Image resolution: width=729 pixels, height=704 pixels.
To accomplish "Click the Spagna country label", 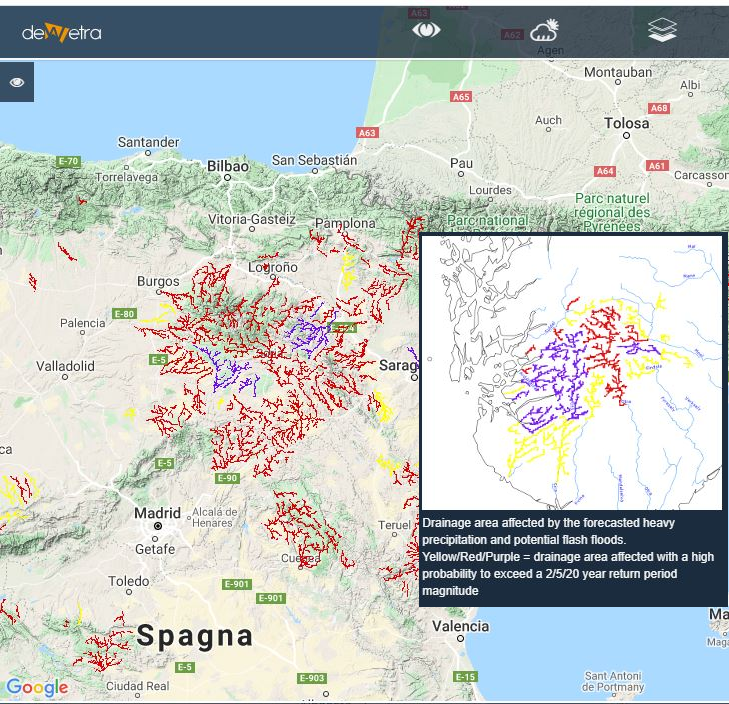I will [x=195, y=636].
